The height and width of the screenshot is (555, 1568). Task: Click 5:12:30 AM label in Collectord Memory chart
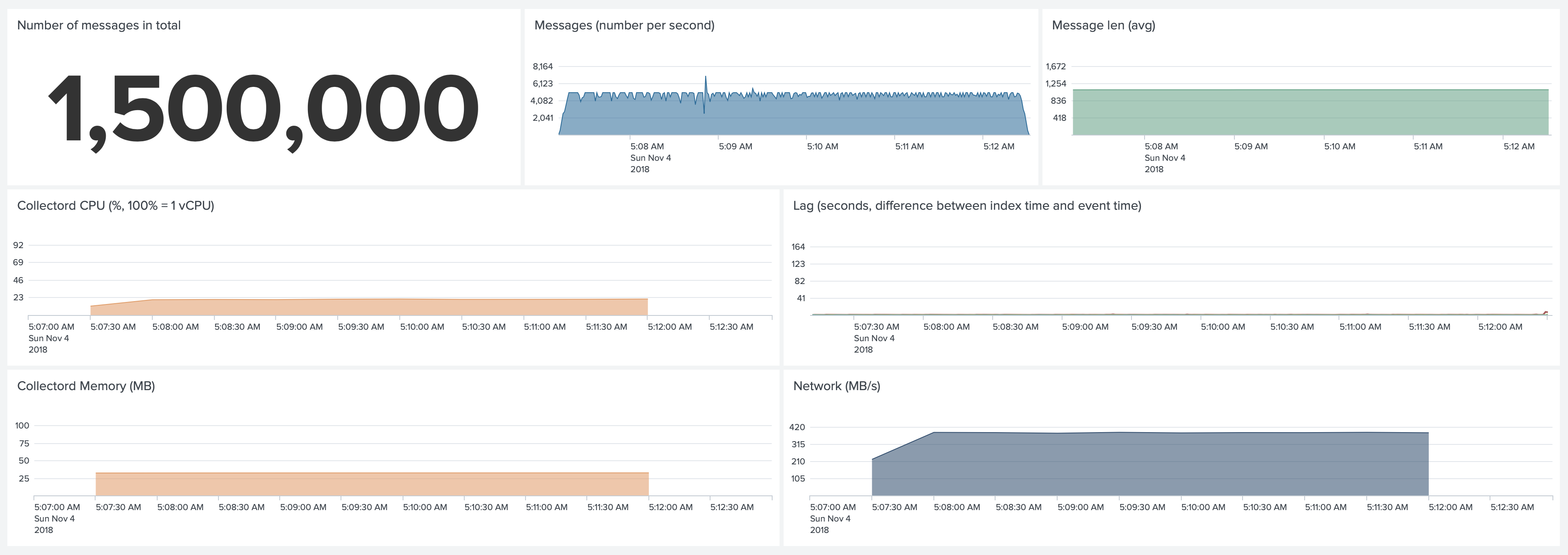tap(732, 507)
